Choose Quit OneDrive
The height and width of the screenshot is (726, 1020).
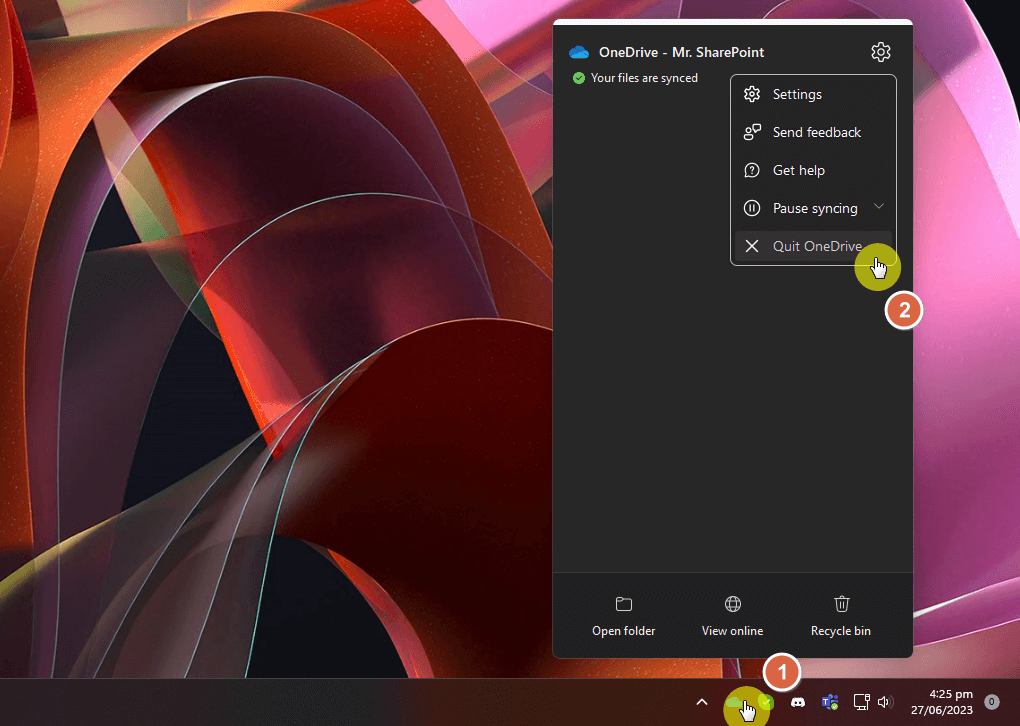pos(813,247)
